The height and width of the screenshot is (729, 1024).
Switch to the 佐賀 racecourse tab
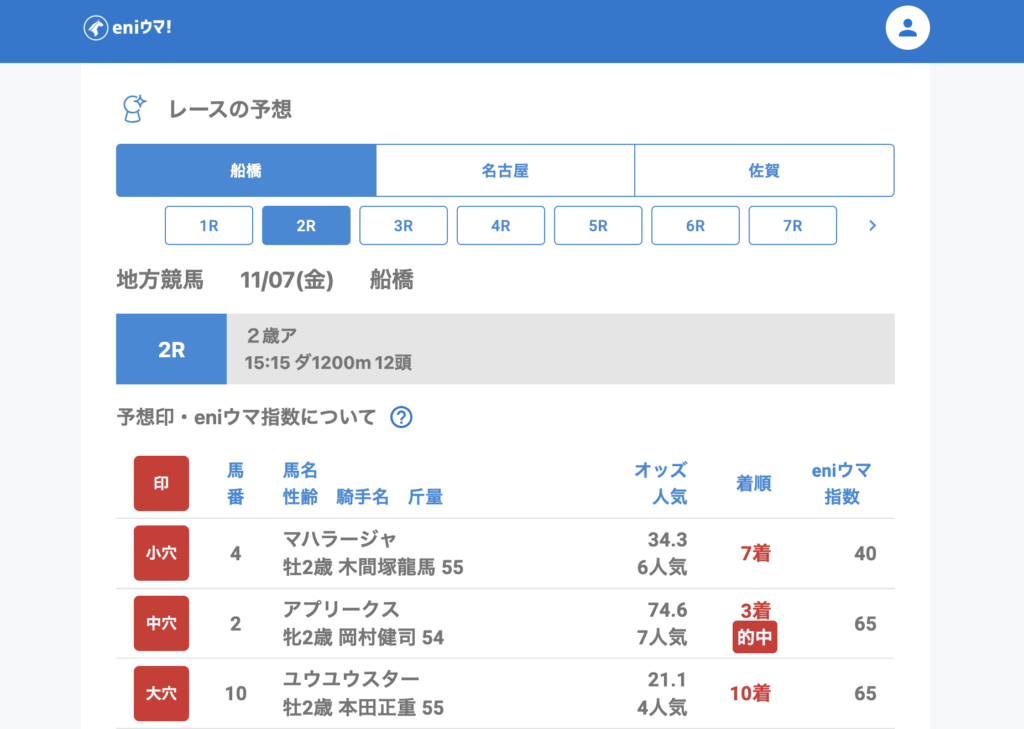[x=764, y=171]
